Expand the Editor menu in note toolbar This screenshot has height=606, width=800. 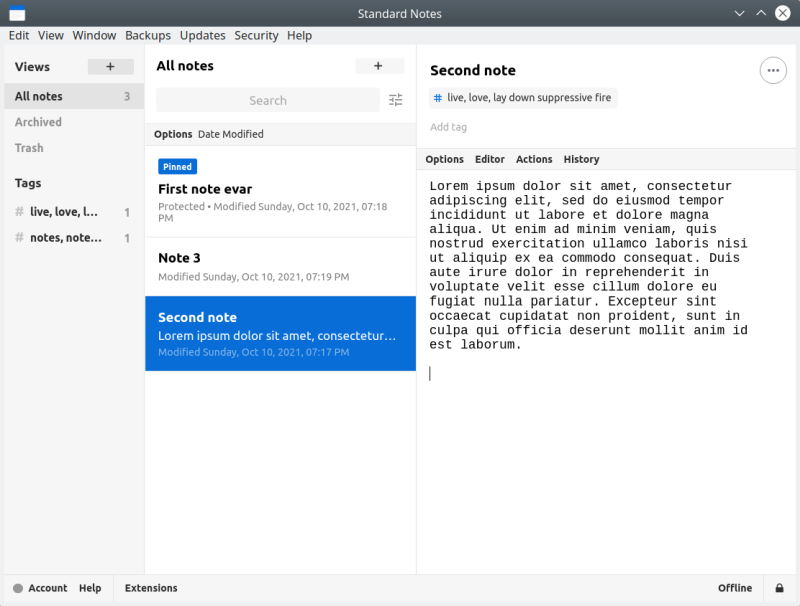pos(489,159)
